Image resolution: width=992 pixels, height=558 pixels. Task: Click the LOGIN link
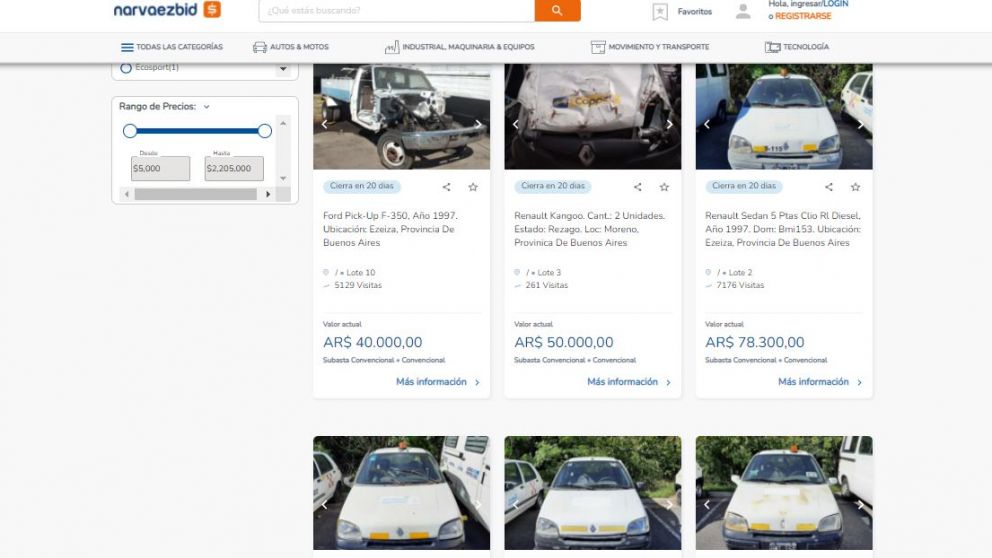[835, 4]
